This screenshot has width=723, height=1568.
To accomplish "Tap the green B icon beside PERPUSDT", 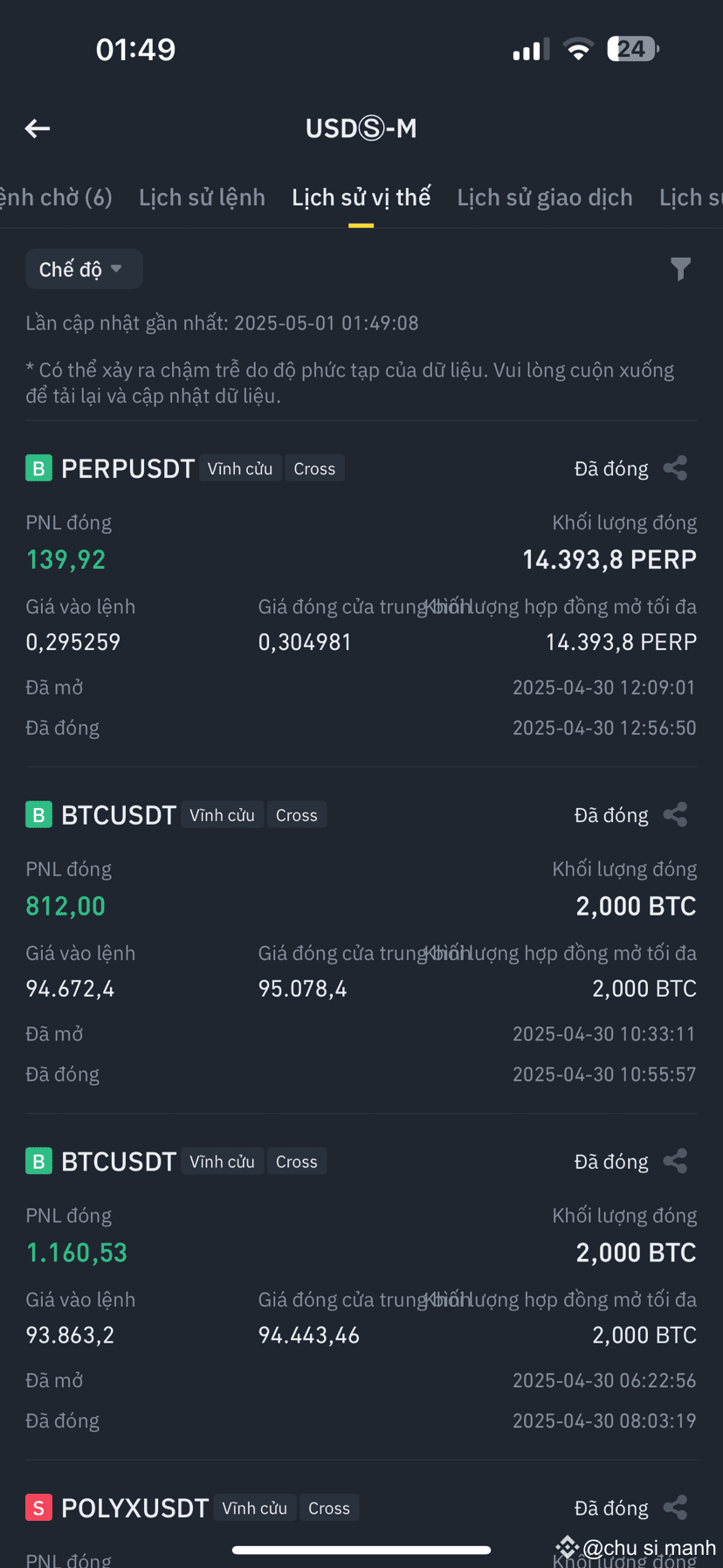I will pos(38,468).
